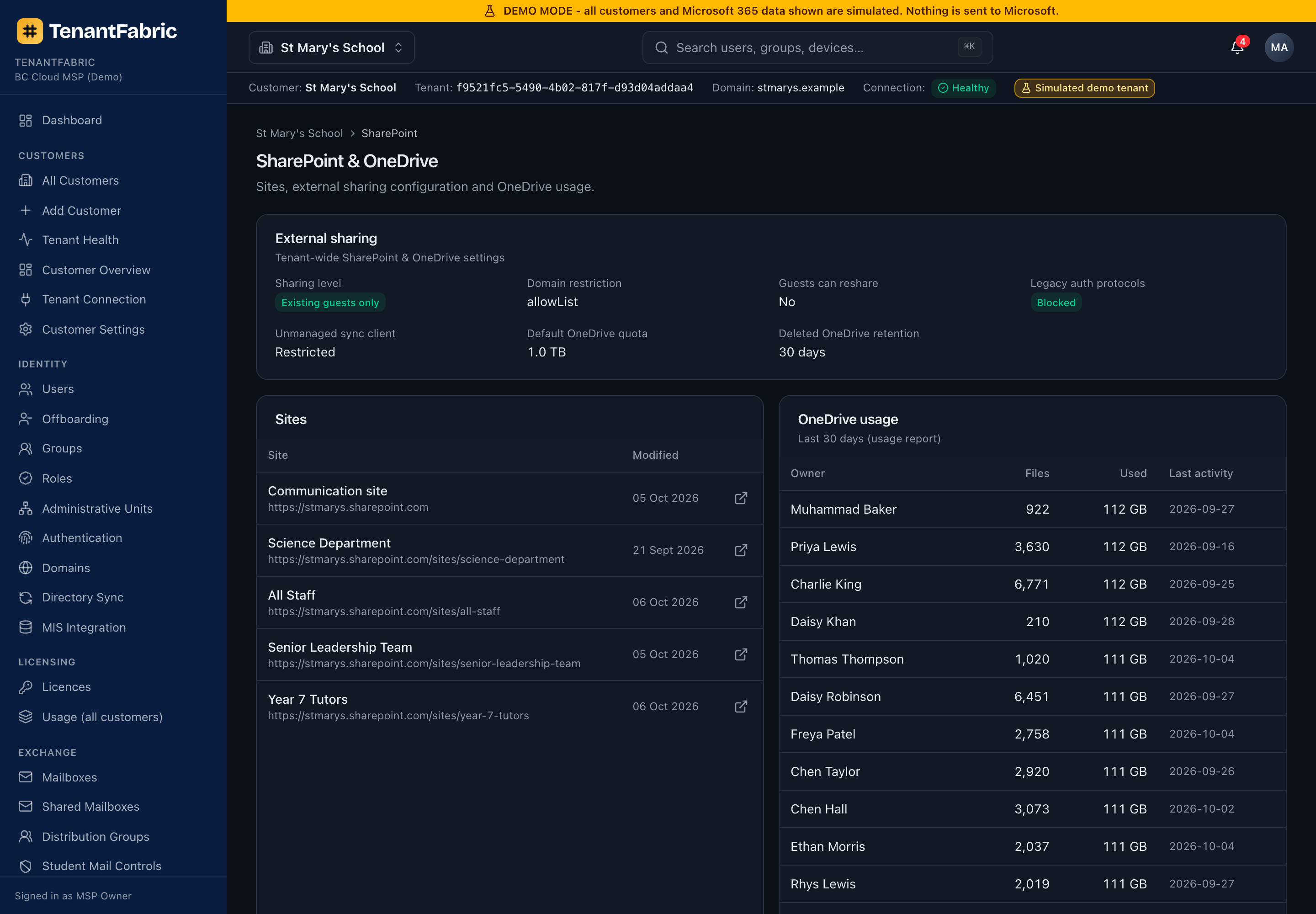Click the Tenant Connection plug icon

tap(25, 299)
